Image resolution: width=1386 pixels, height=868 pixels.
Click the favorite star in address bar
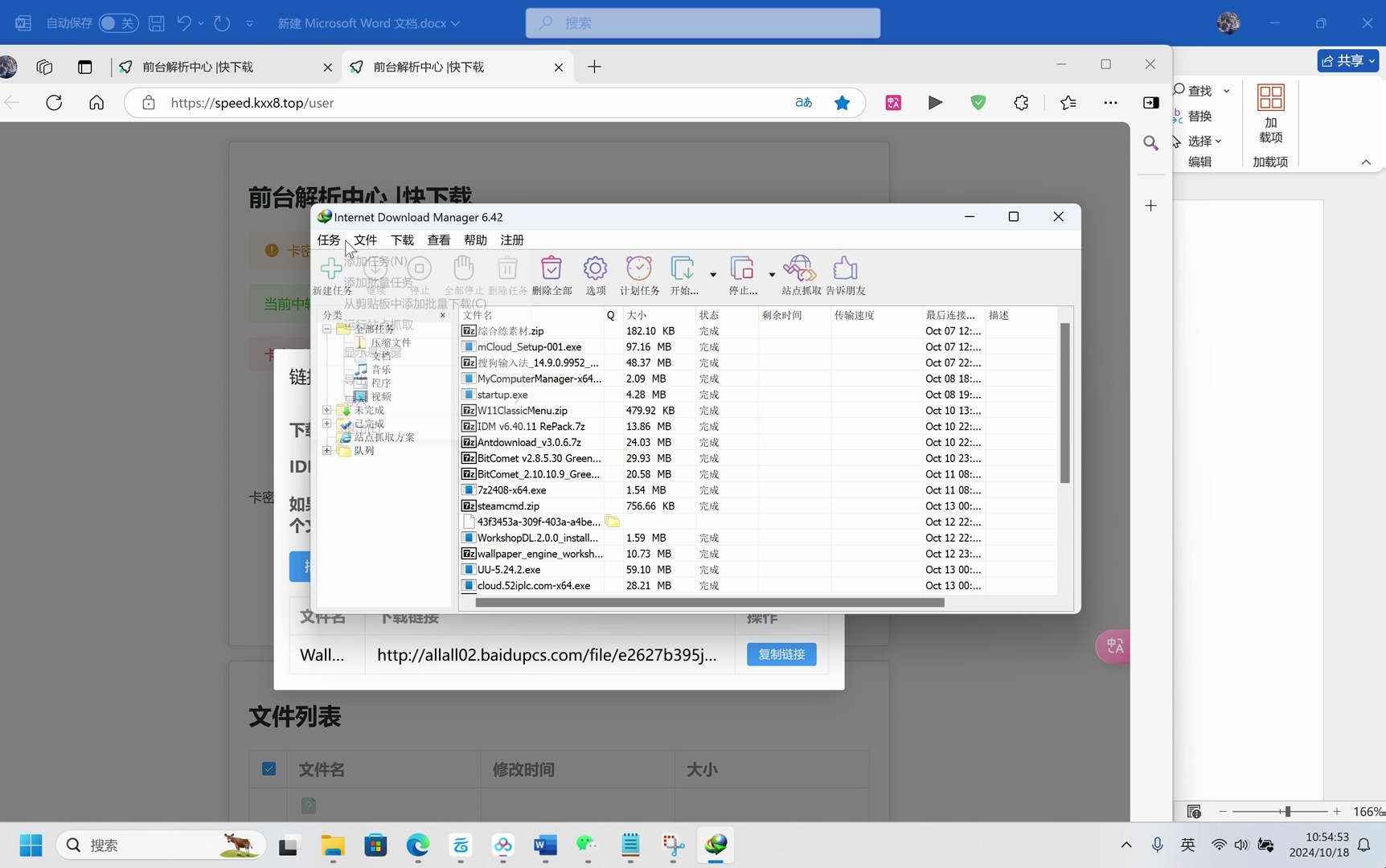pyautogui.click(x=842, y=103)
